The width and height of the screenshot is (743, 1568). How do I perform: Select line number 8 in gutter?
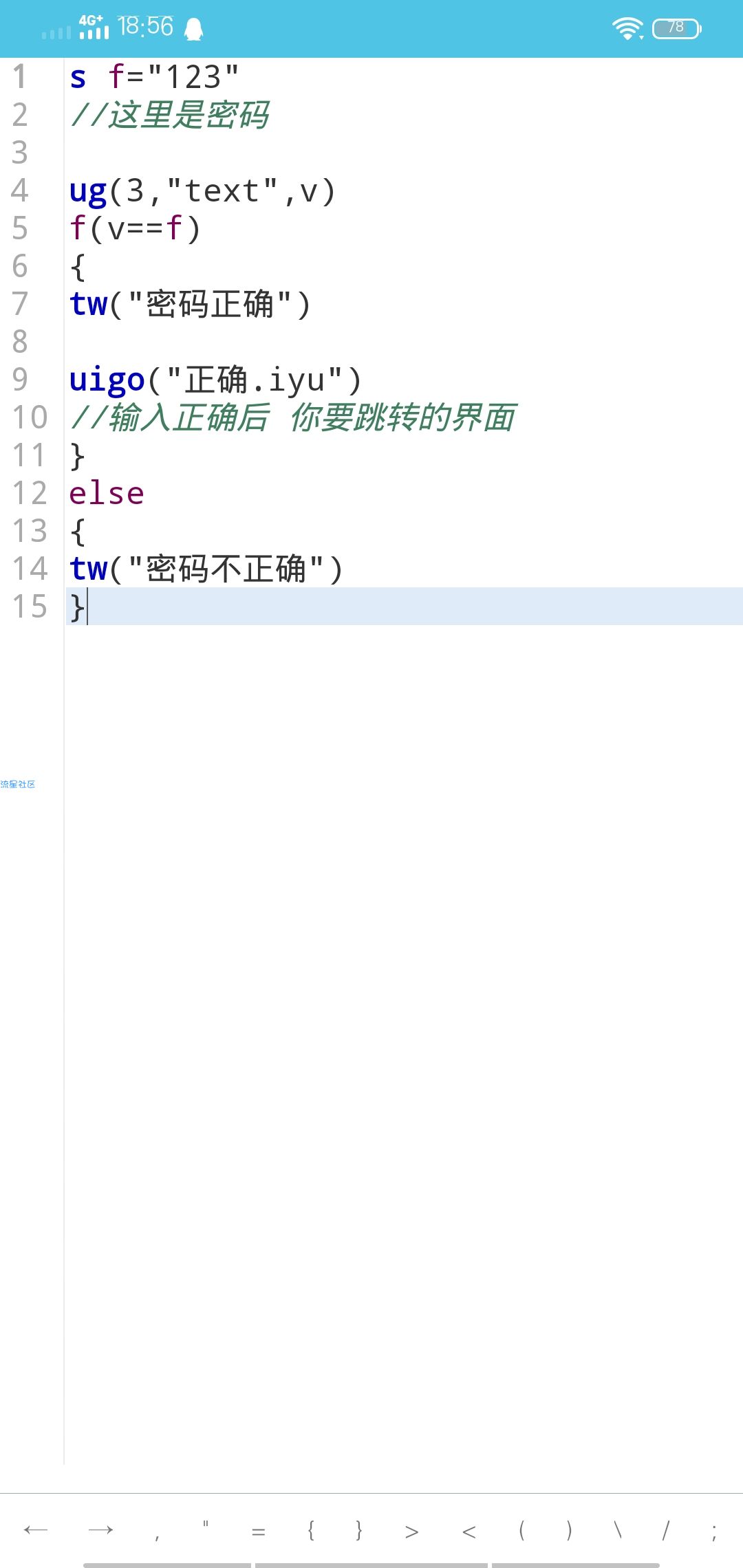click(x=20, y=342)
